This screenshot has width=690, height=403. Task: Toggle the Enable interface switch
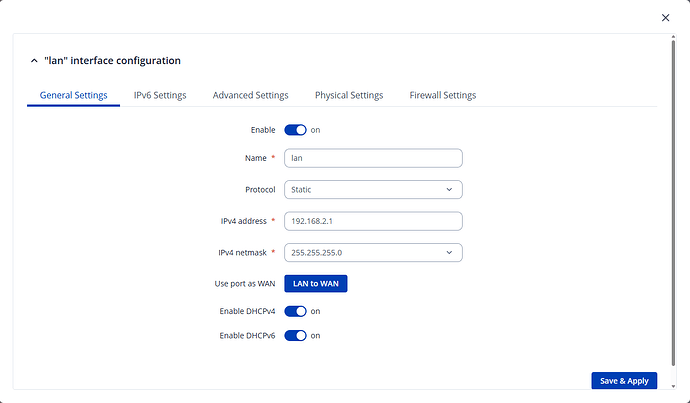[295, 130]
